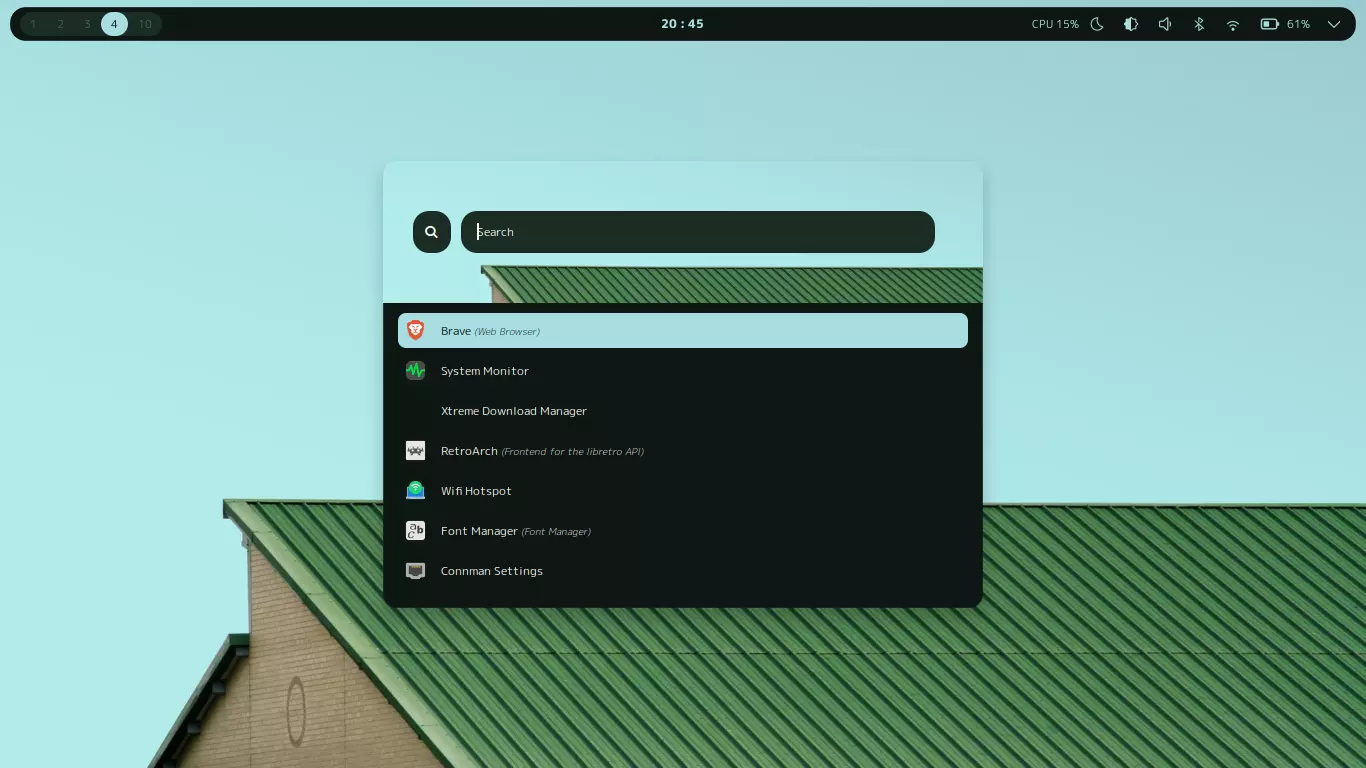This screenshot has height=768, width=1366.
Task: Open the Wi-Fi network icon
Action: [x=1233, y=24]
